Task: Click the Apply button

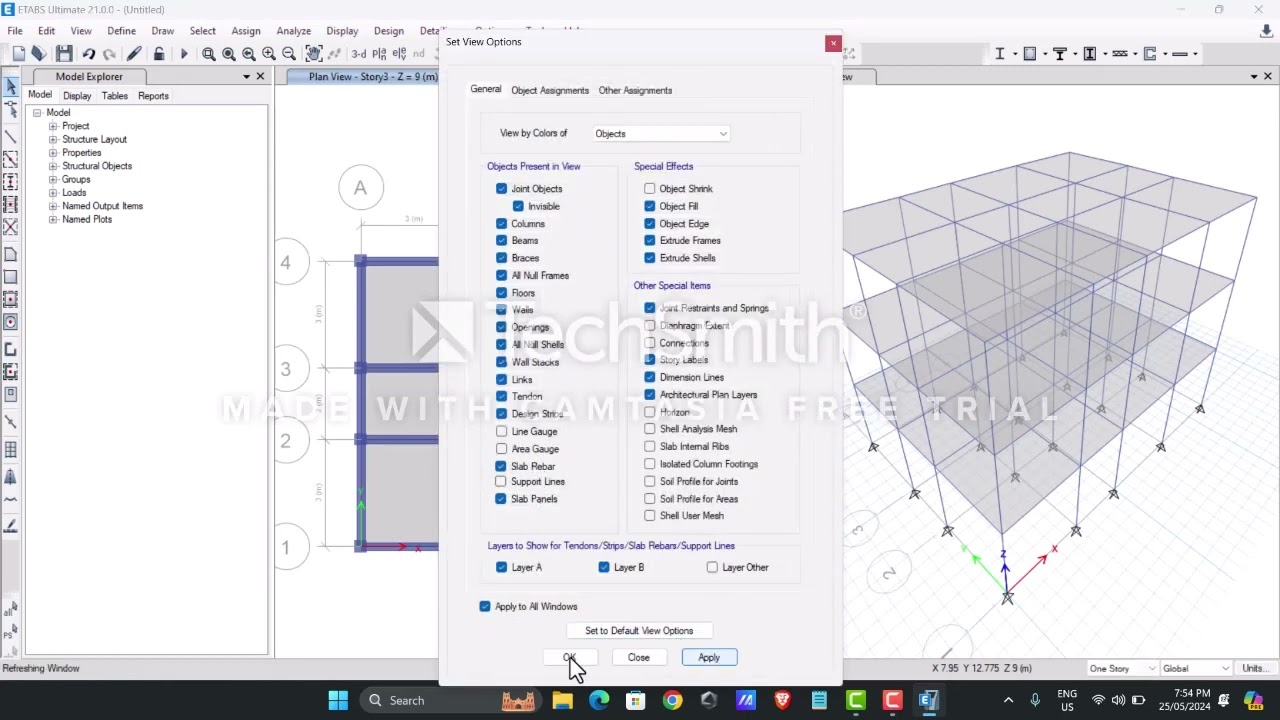Action: pos(709,657)
